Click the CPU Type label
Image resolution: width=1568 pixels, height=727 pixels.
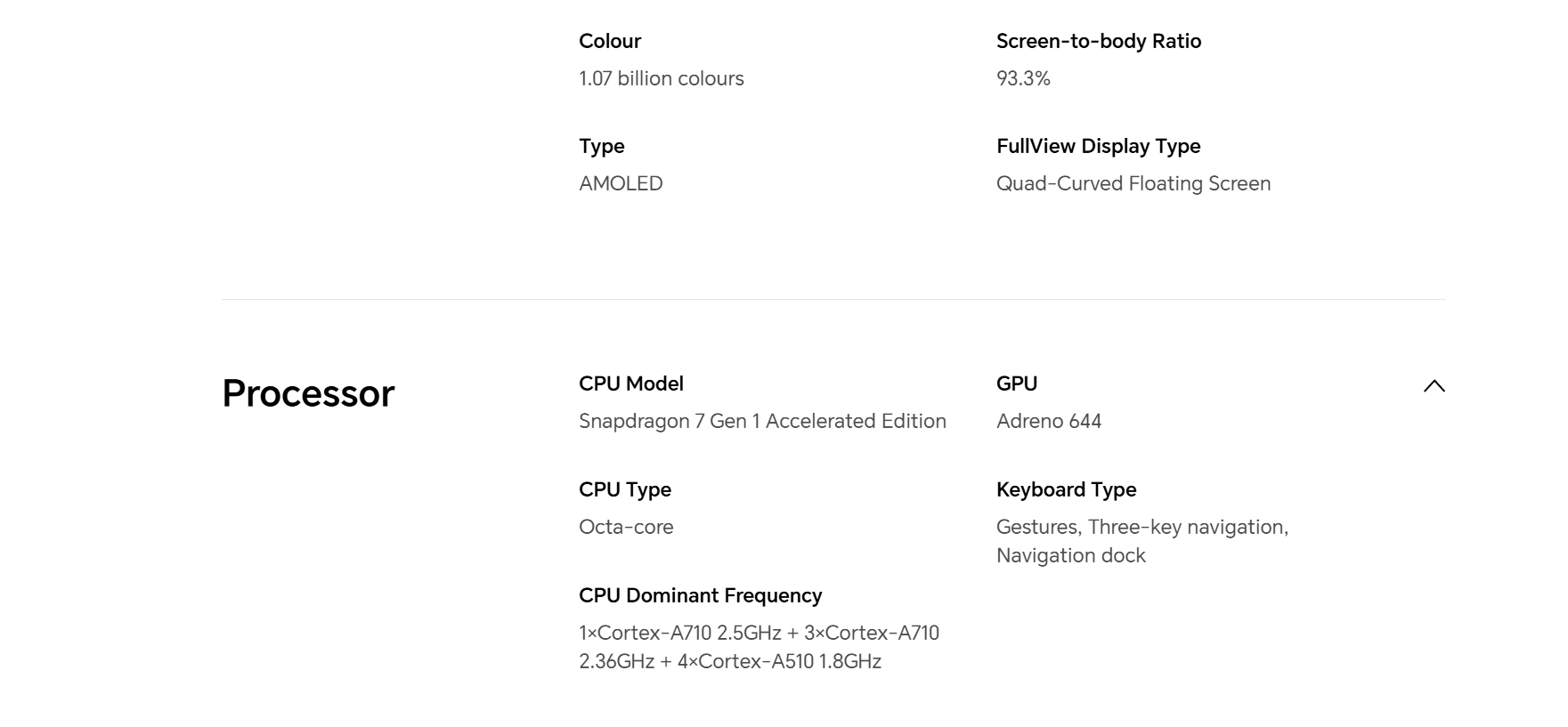624,489
